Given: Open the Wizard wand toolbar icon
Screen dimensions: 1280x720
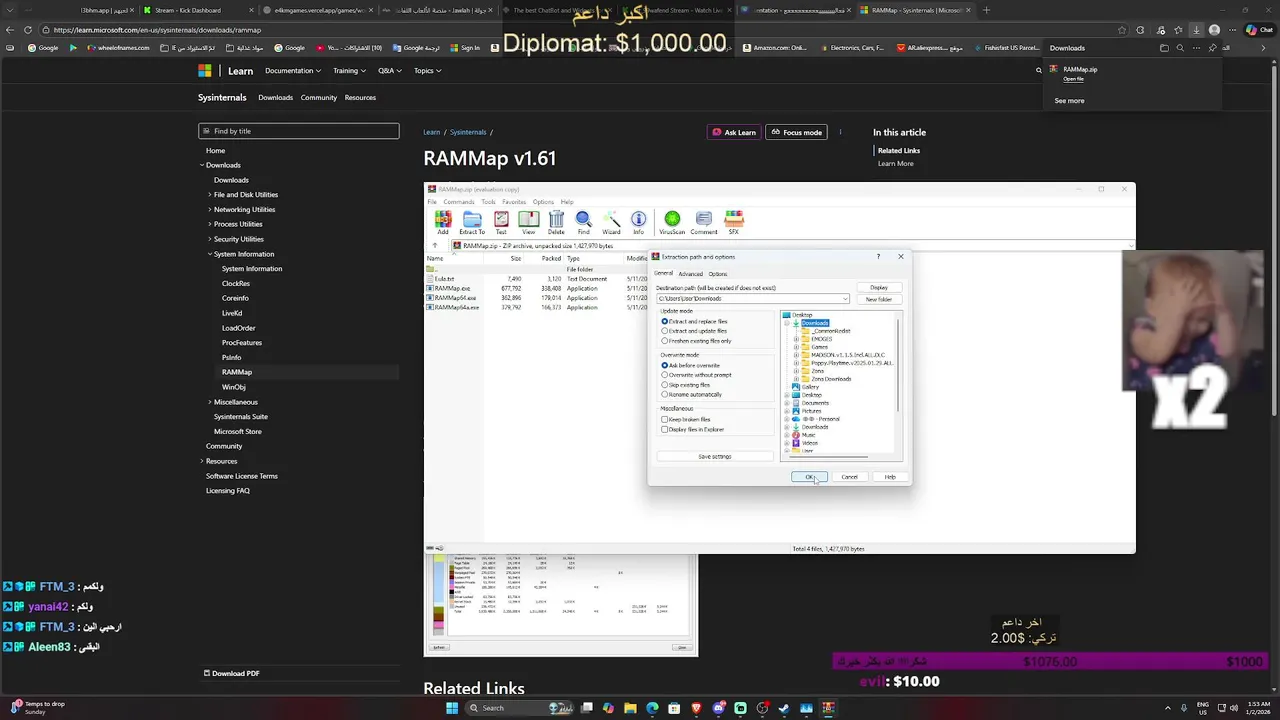Looking at the screenshot, I should coord(611,222).
